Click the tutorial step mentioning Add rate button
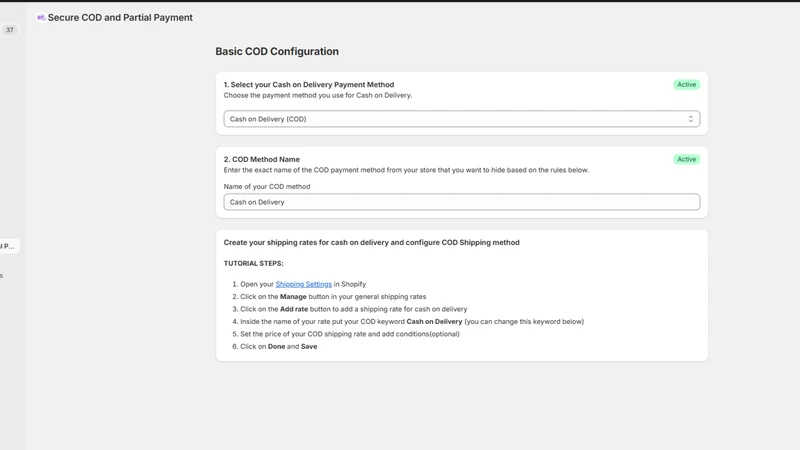The height and width of the screenshot is (450, 800). [x=354, y=309]
